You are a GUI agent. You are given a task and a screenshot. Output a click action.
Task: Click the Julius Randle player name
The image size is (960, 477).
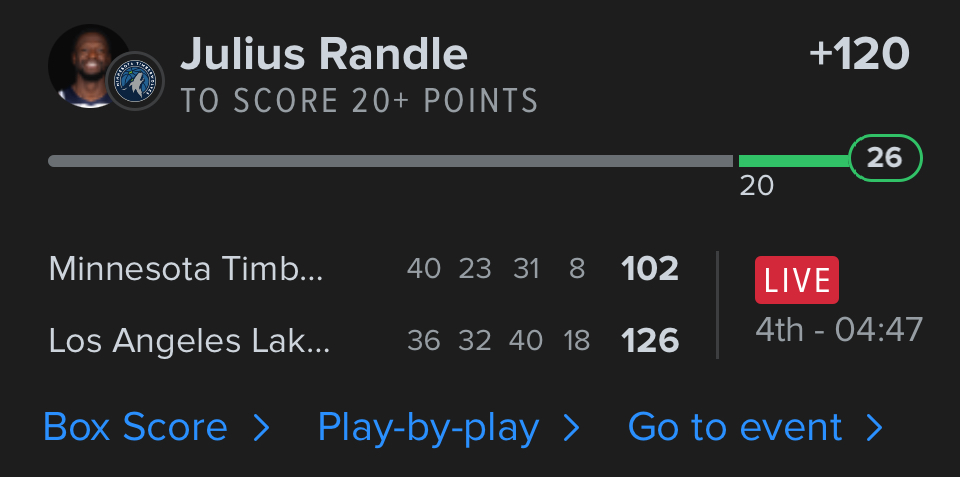(x=323, y=54)
